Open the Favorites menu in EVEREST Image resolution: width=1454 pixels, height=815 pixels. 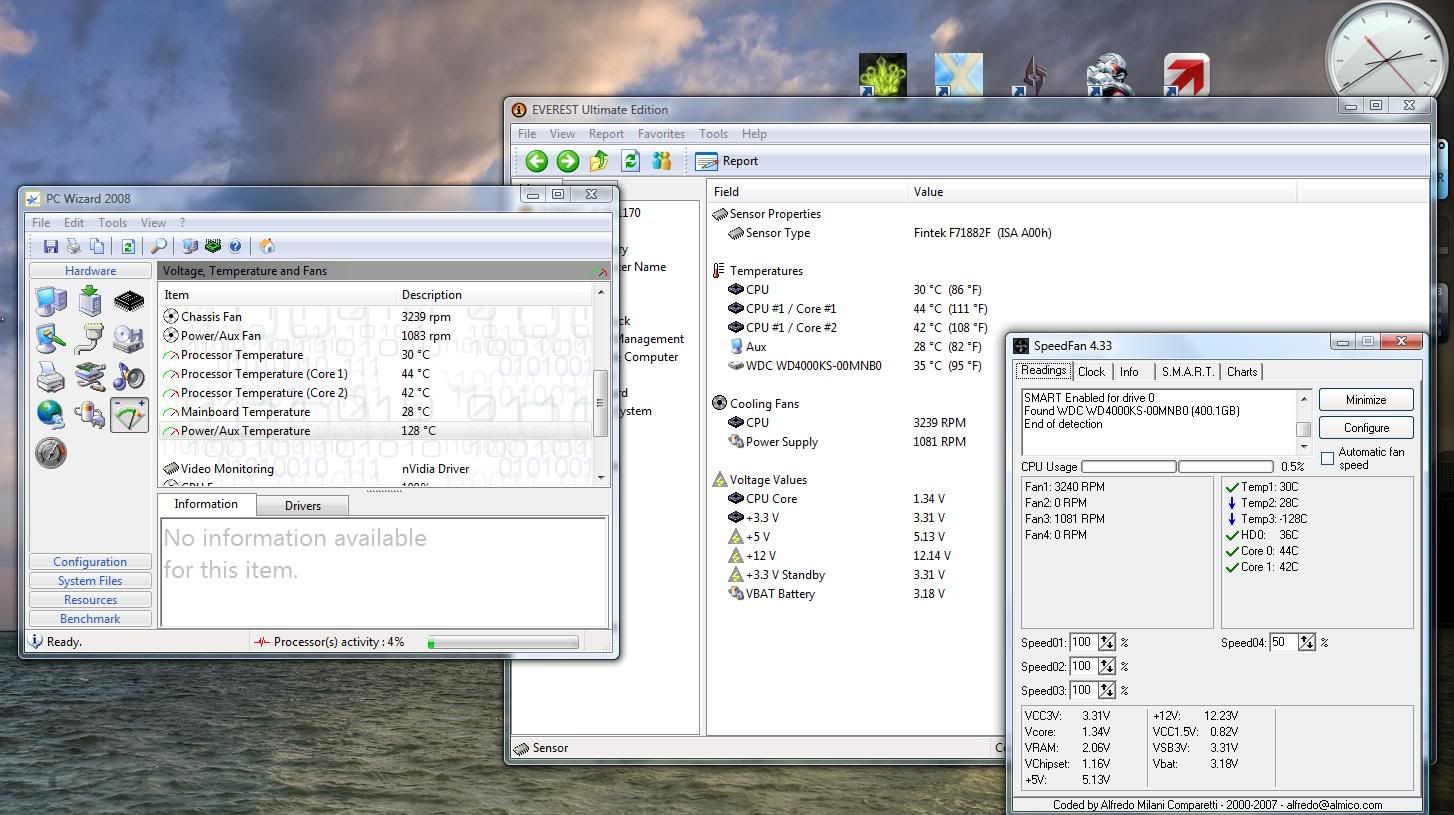[661, 134]
